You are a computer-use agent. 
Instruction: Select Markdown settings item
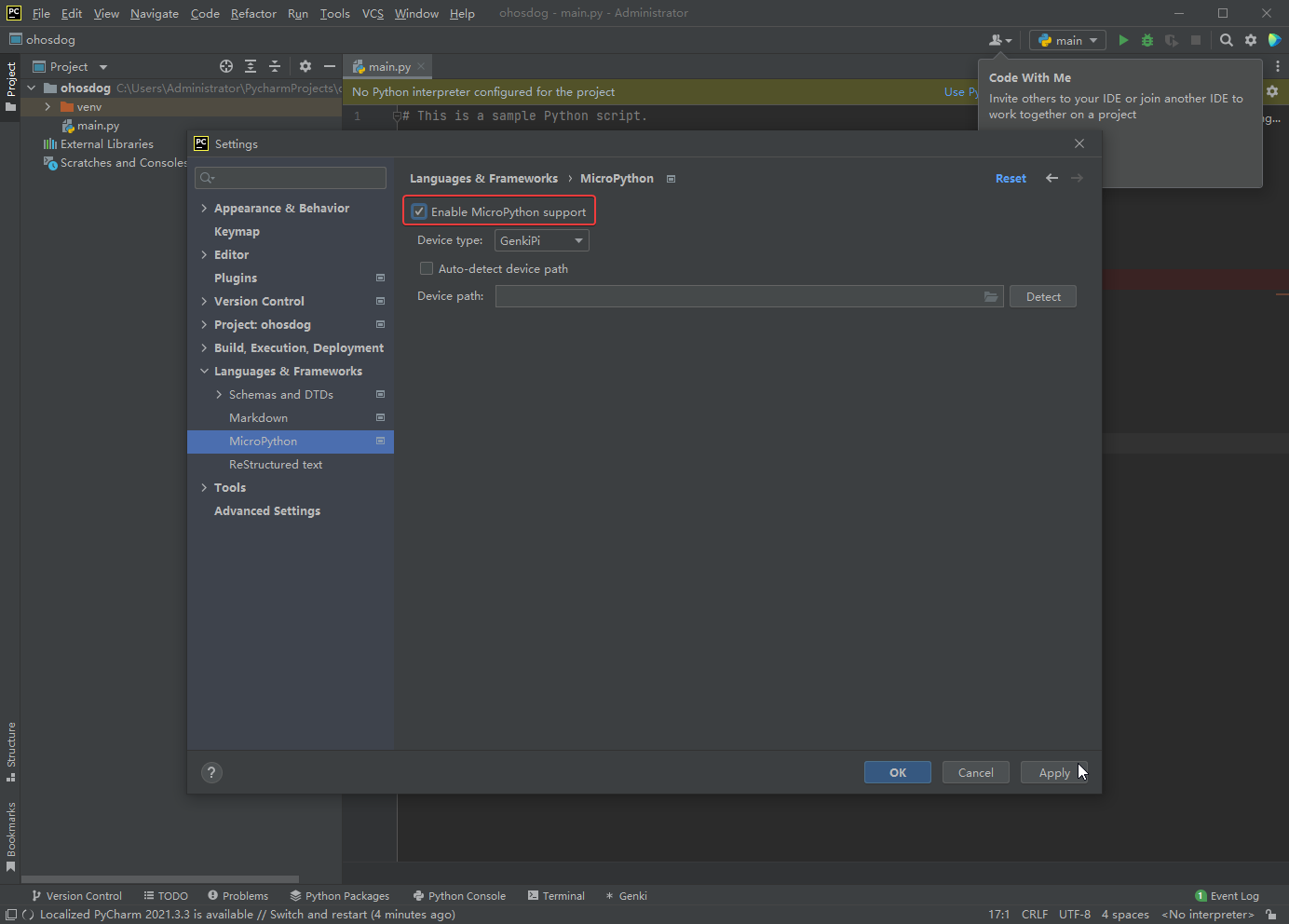pyautogui.click(x=291, y=418)
